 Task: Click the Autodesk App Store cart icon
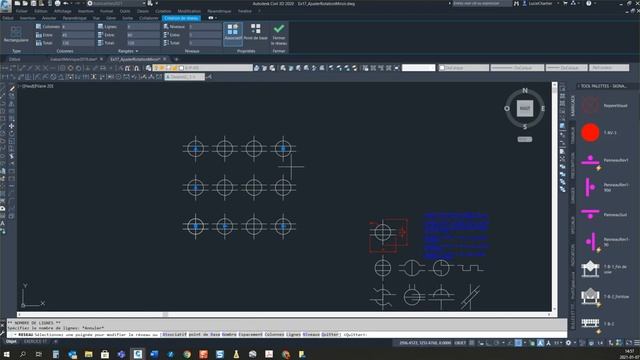click(565, 3)
